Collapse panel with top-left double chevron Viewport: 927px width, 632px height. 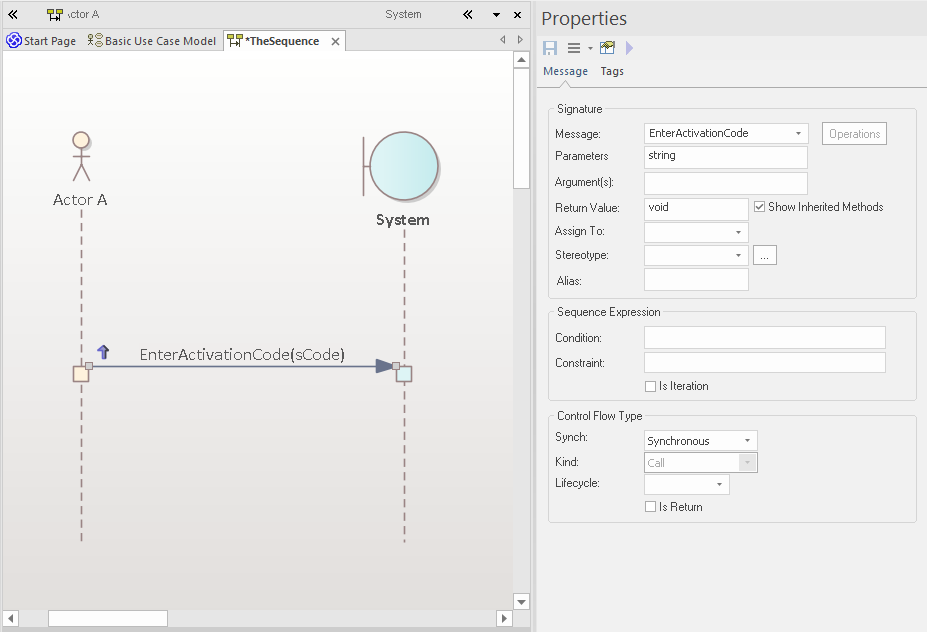click(13, 15)
